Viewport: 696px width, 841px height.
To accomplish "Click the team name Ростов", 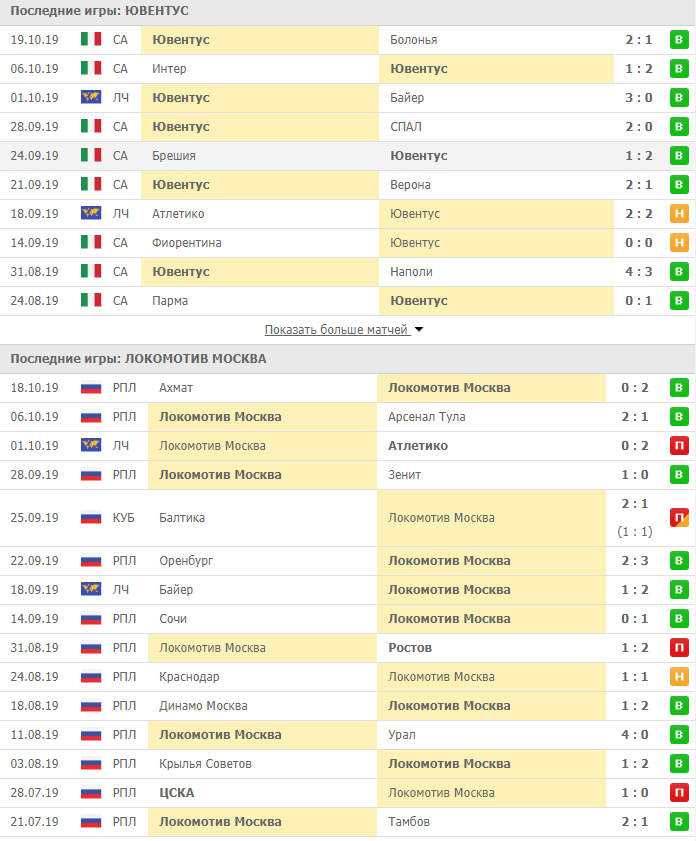I will (410, 647).
